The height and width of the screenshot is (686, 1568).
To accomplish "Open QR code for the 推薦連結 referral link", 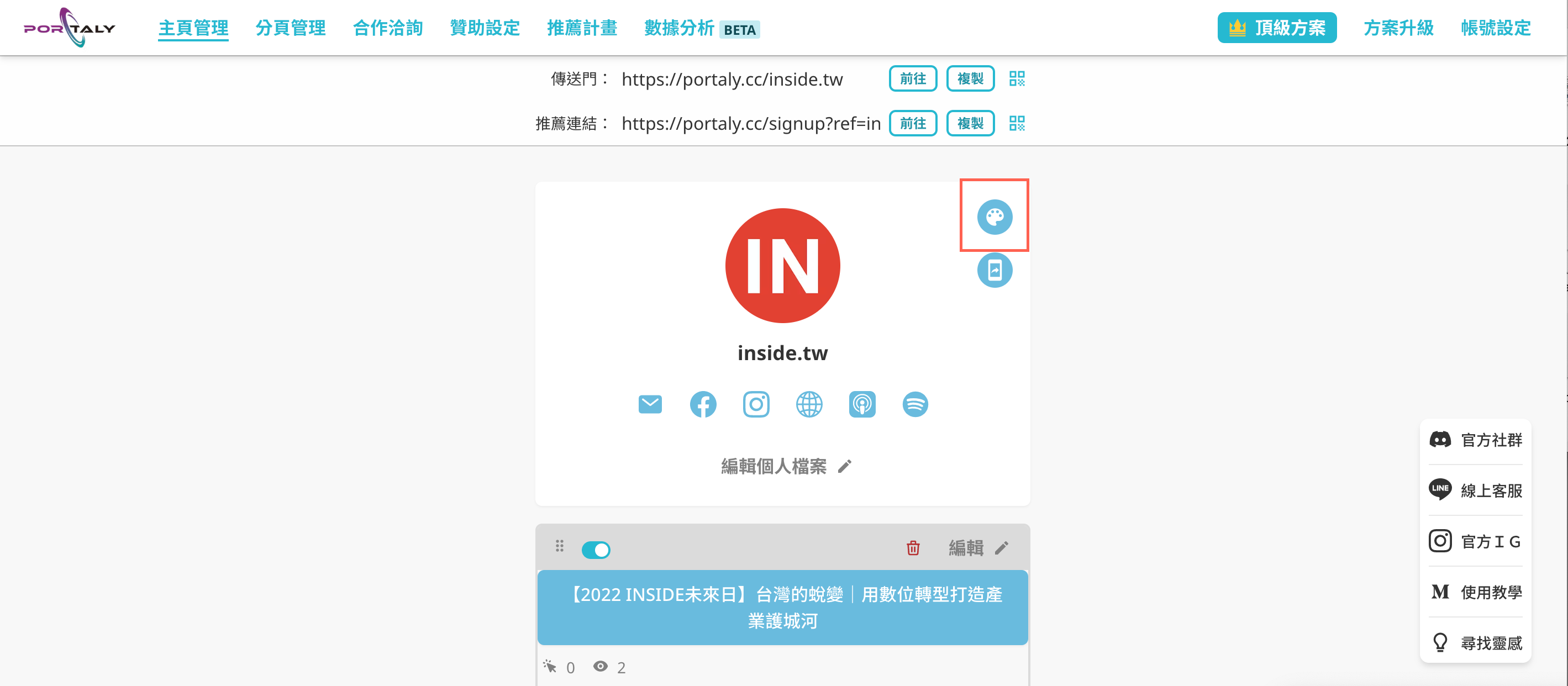I will [x=1017, y=123].
